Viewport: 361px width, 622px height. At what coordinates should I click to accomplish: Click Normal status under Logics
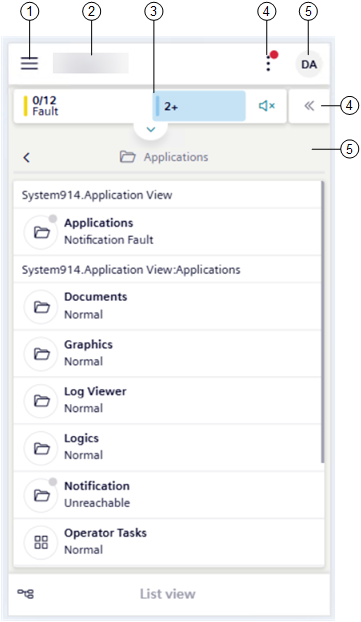[84, 455]
